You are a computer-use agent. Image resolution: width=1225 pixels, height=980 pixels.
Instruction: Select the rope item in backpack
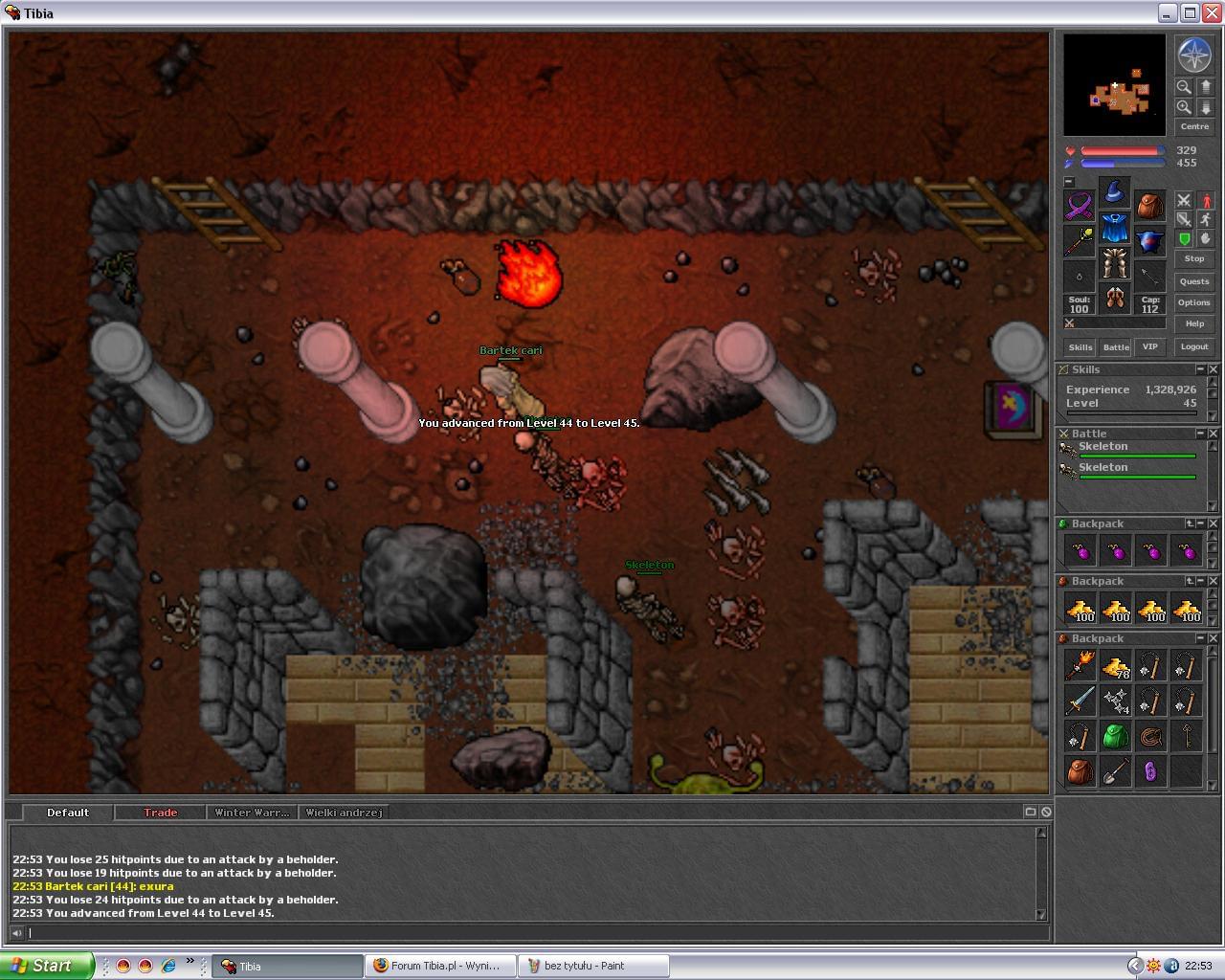pyautogui.click(x=1150, y=736)
